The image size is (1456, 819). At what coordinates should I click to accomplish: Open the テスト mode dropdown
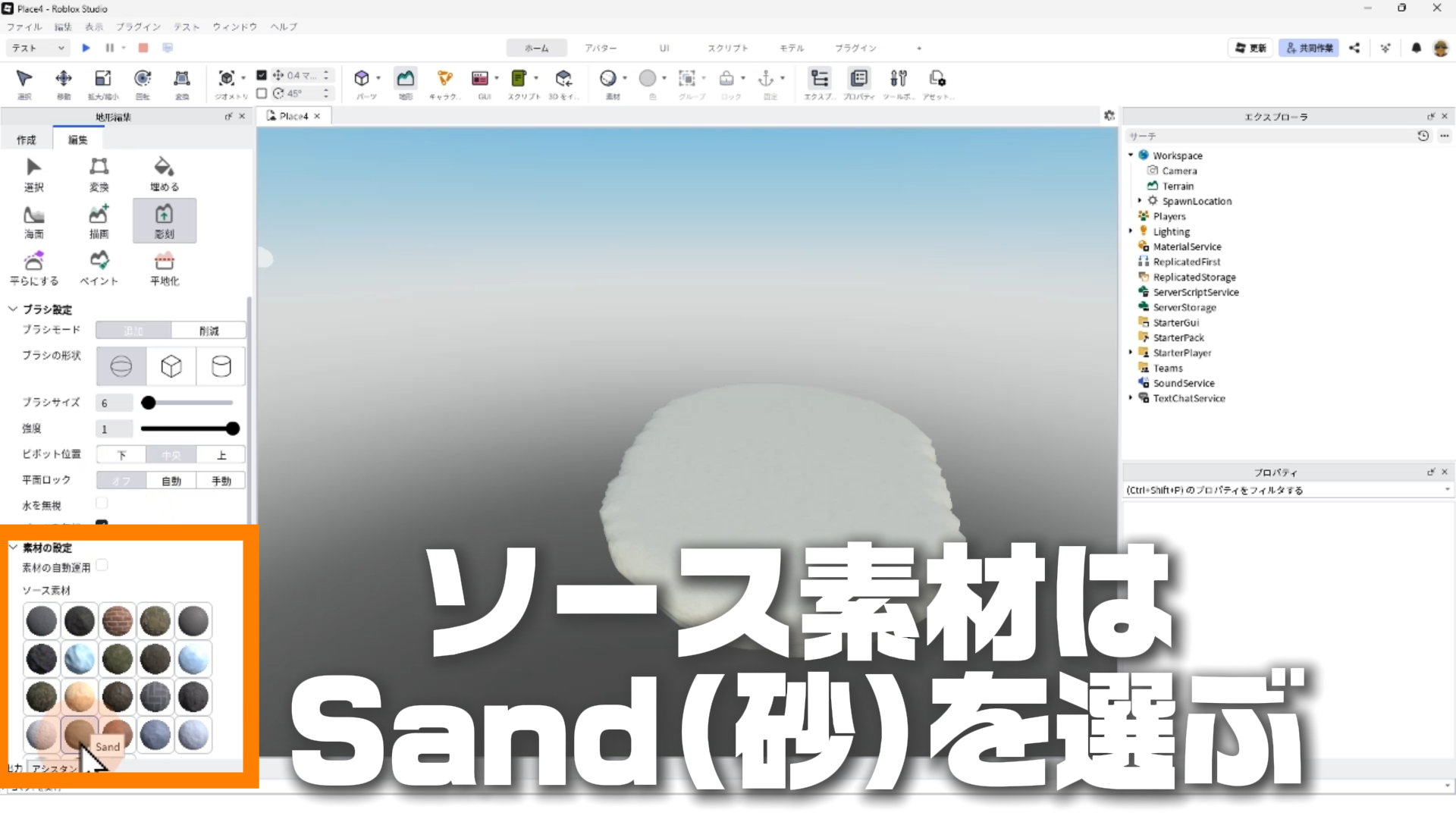click(x=38, y=48)
